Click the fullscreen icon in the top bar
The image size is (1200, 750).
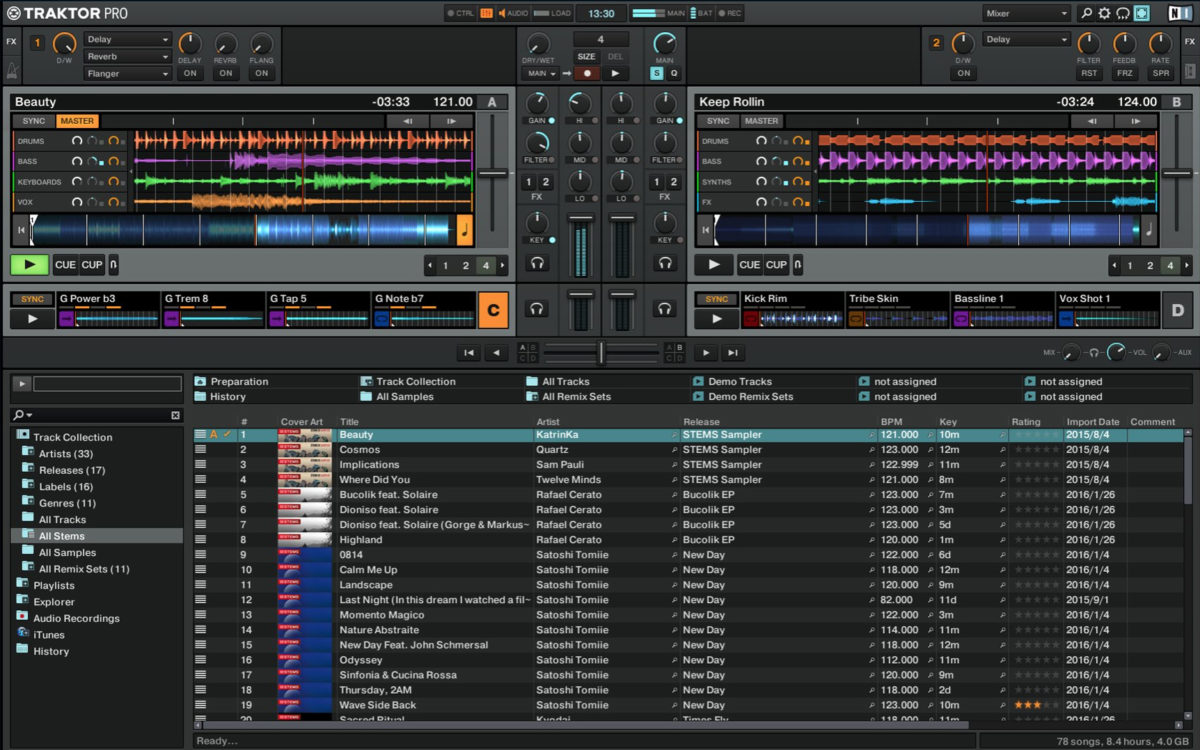1141,13
